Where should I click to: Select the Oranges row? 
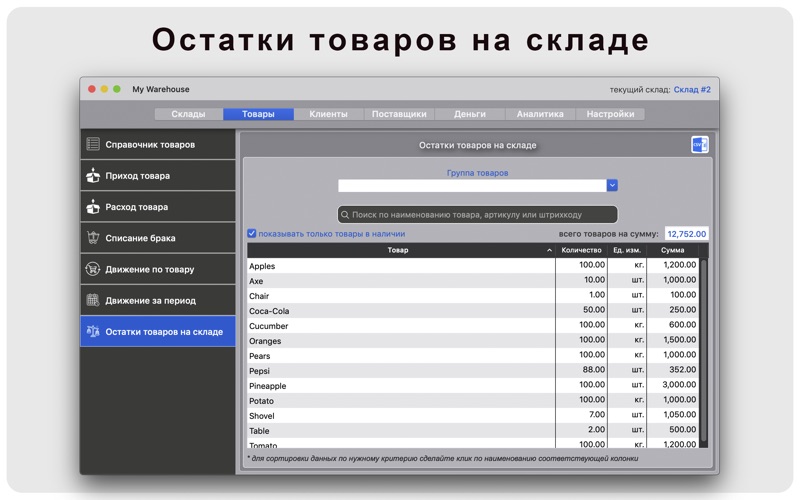tap(473, 340)
